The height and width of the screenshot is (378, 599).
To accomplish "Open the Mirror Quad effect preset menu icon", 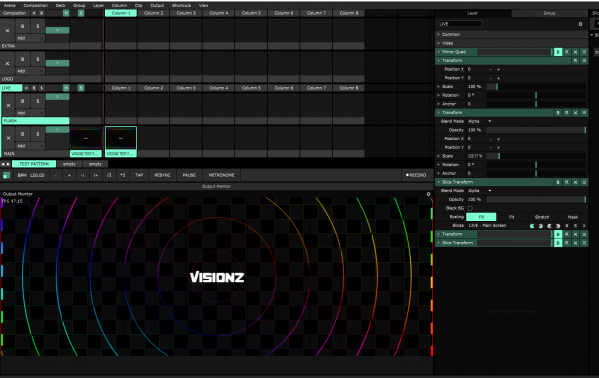I will pyautogui.click(x=584, y=52).
